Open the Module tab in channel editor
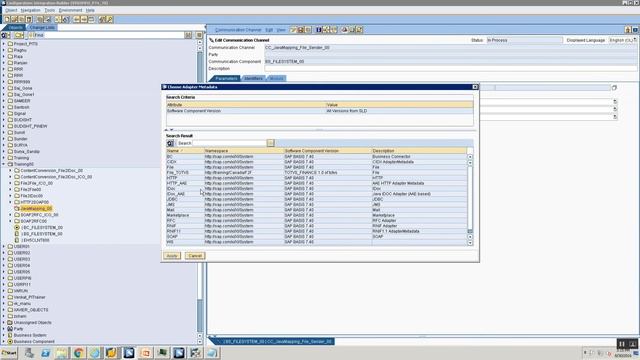Screen dimensions: 640x360 tap(277, 78)
